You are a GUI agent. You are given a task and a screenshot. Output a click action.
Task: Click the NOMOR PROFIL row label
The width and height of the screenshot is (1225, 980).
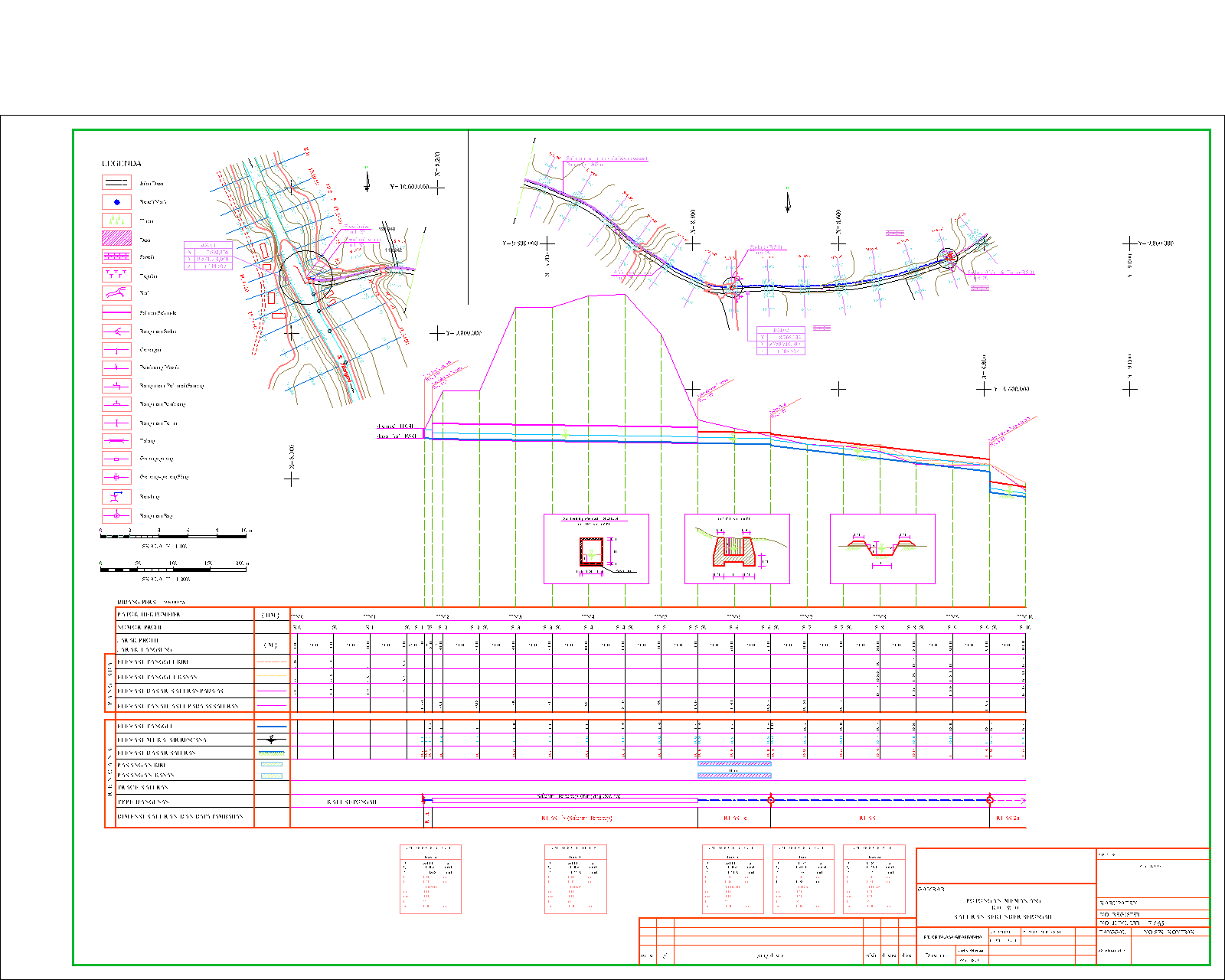pos(139,627)
